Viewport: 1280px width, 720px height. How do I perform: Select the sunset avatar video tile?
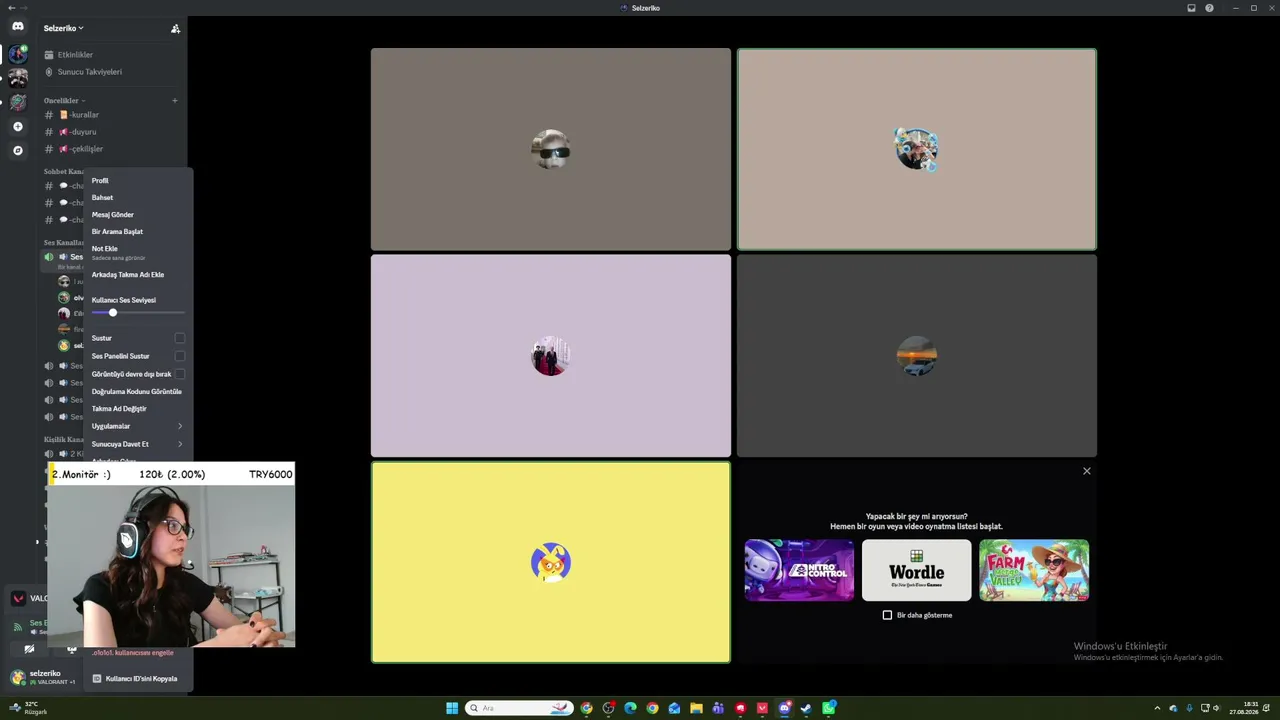[x=917, y=356]
